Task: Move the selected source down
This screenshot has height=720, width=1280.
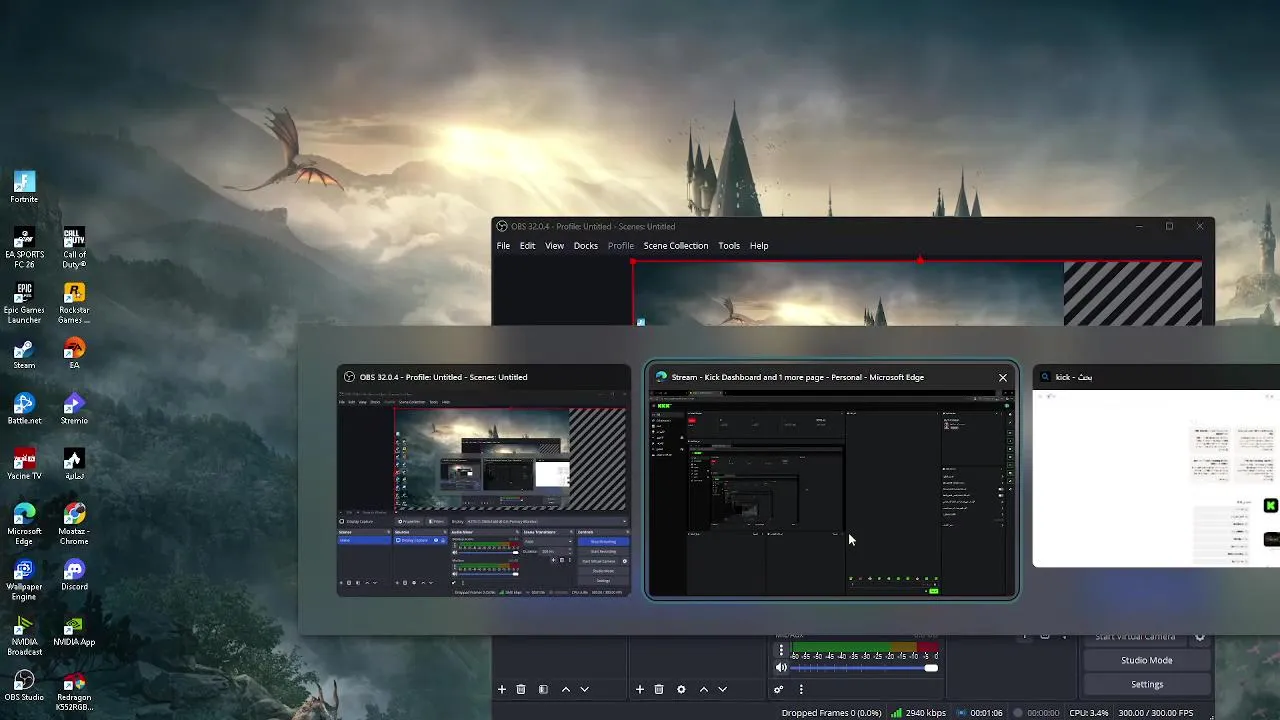Action: (x=723, y=689)
